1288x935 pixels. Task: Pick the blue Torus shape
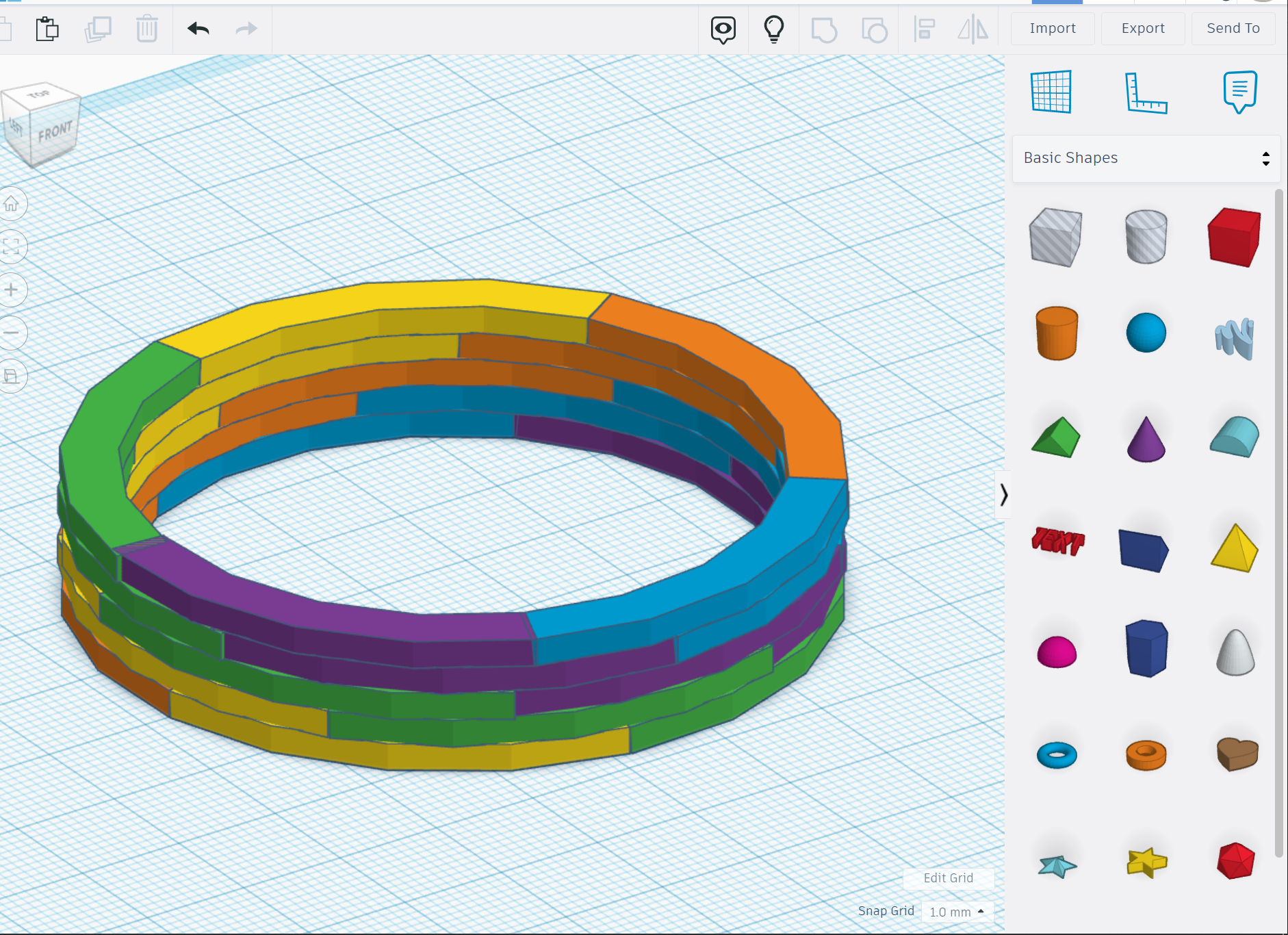point(1057,755)
